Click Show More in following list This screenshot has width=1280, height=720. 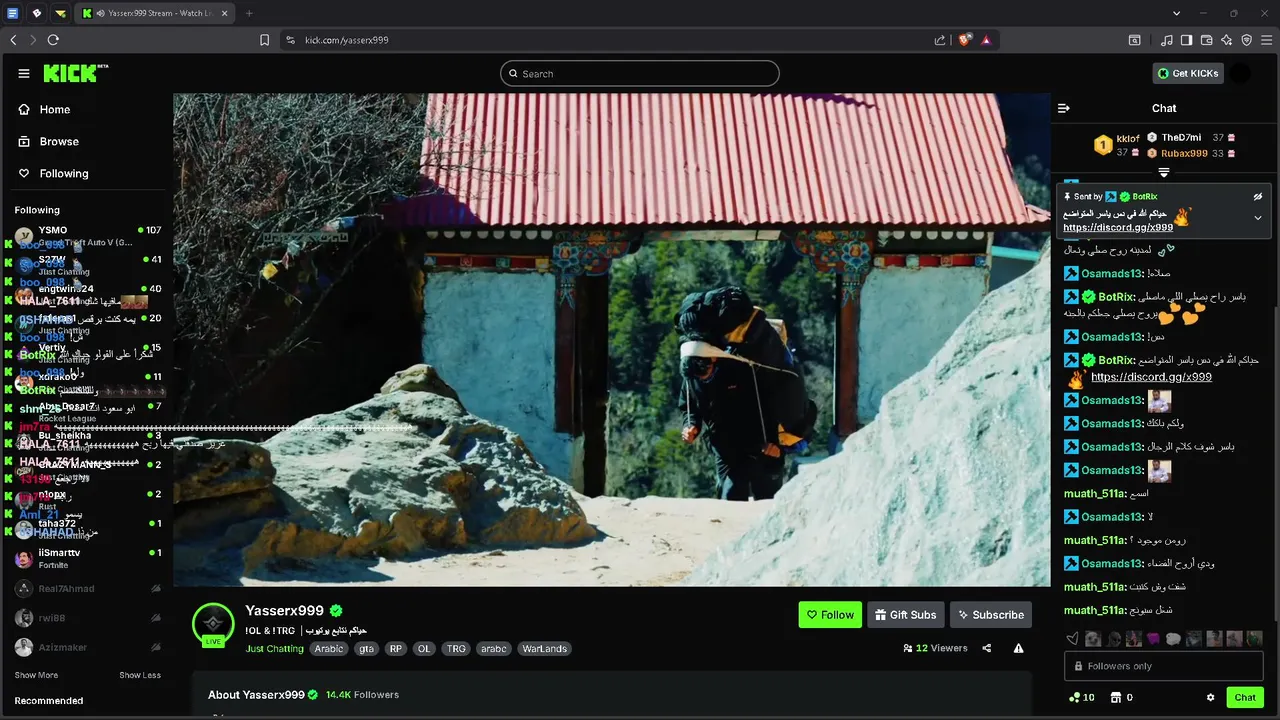pos(36,675)
